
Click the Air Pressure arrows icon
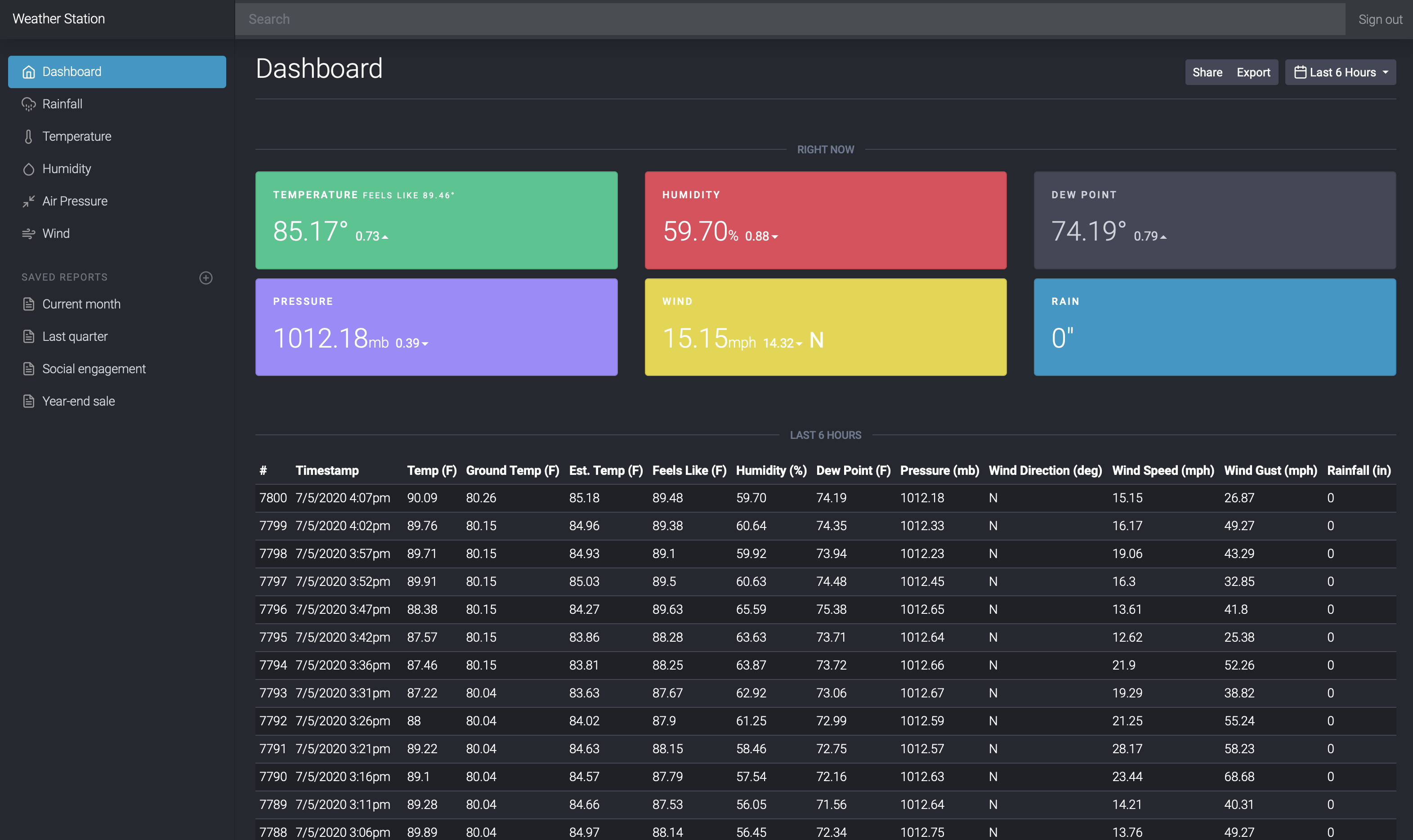click(x=28, y=201)
